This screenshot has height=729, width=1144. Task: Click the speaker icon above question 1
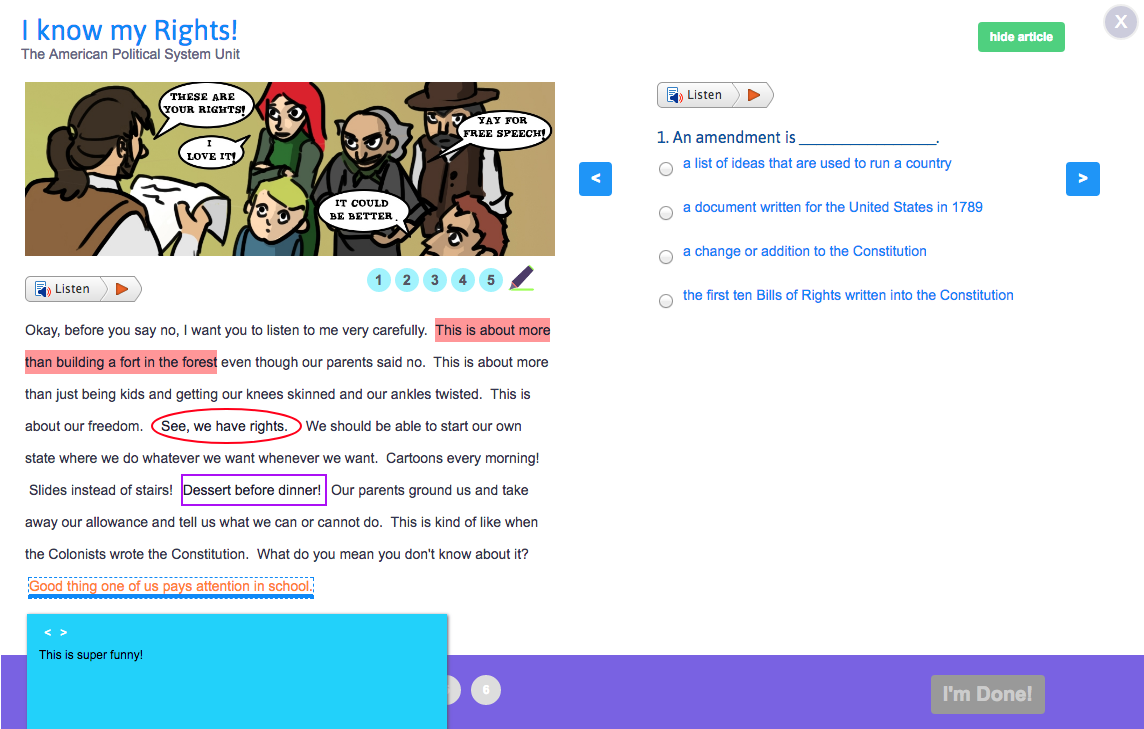point(675,95)
